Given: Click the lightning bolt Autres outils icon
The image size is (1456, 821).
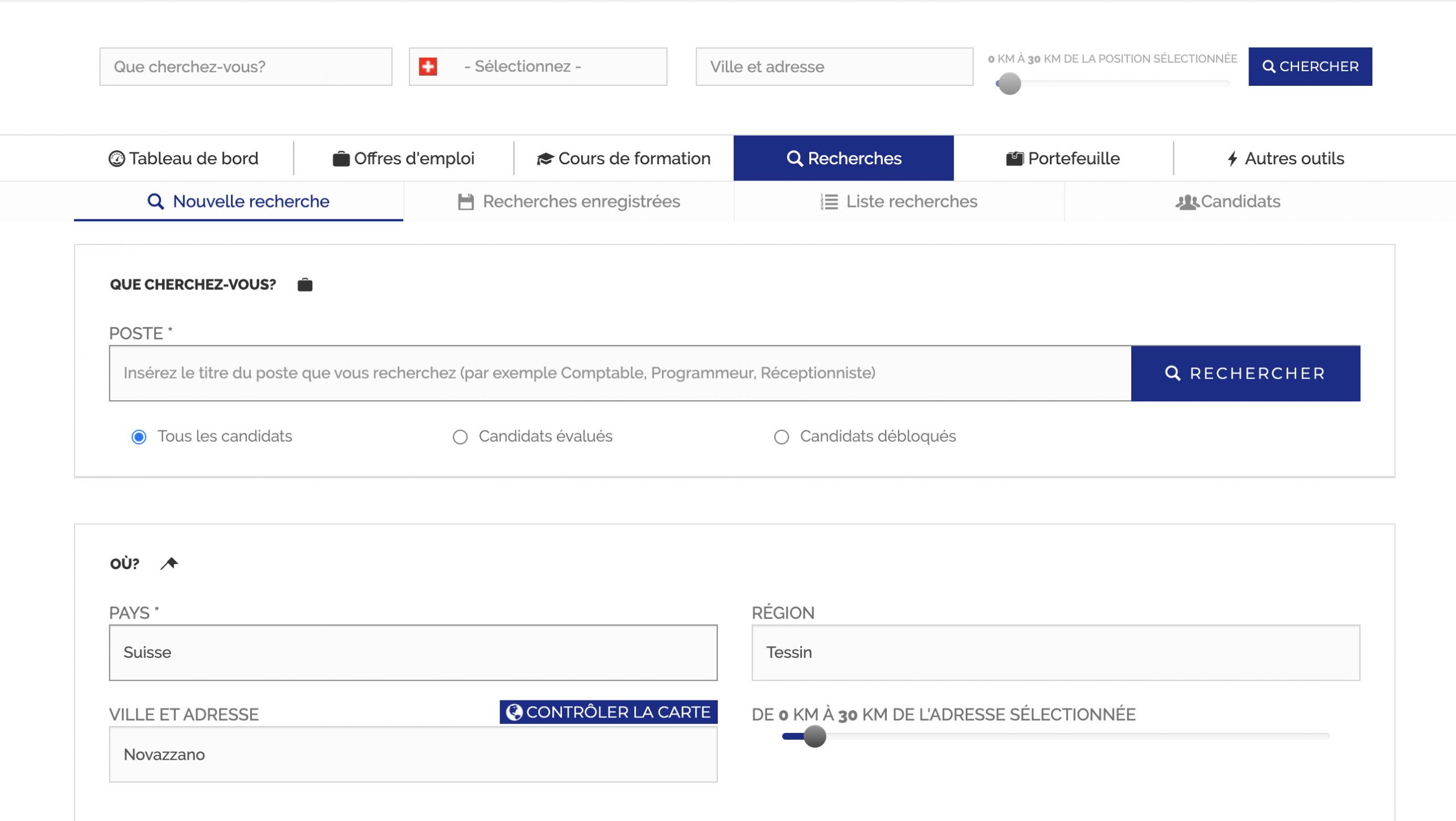Looking at the screenshot, I should pyautogui.click(x=1232, y=159).
